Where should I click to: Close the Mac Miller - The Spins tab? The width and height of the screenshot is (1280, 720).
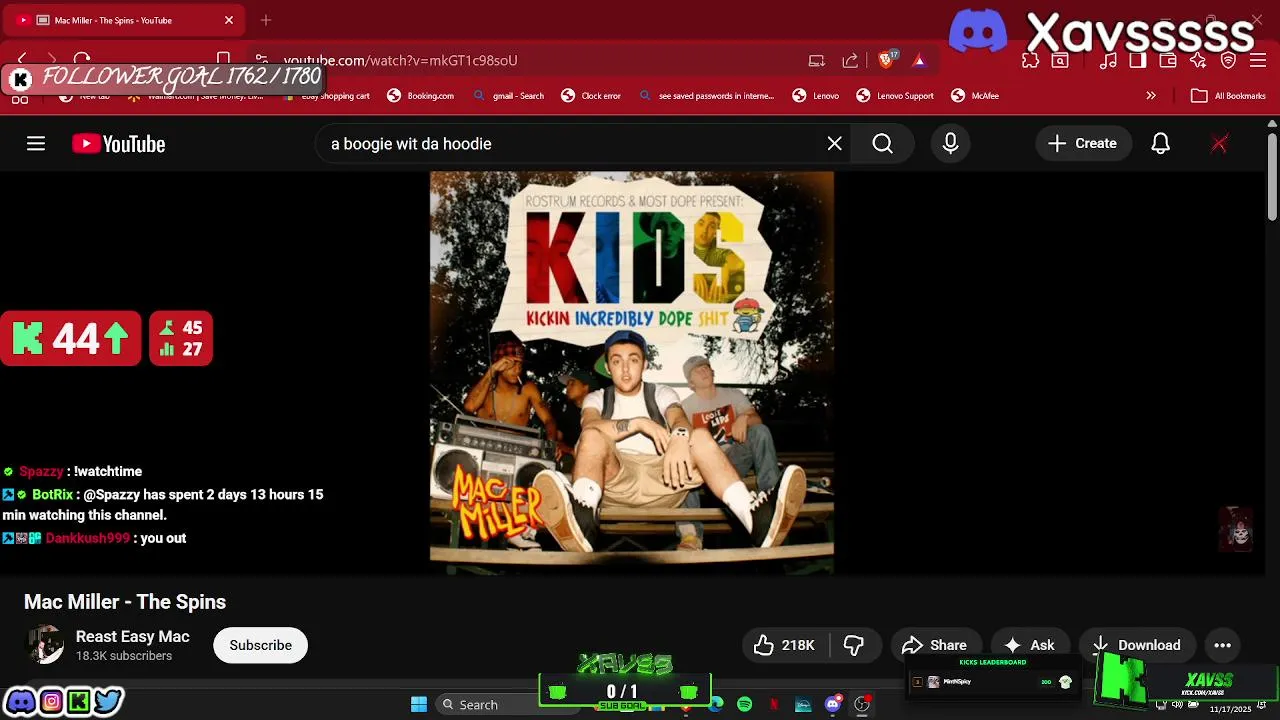click(x=228, y=20)
